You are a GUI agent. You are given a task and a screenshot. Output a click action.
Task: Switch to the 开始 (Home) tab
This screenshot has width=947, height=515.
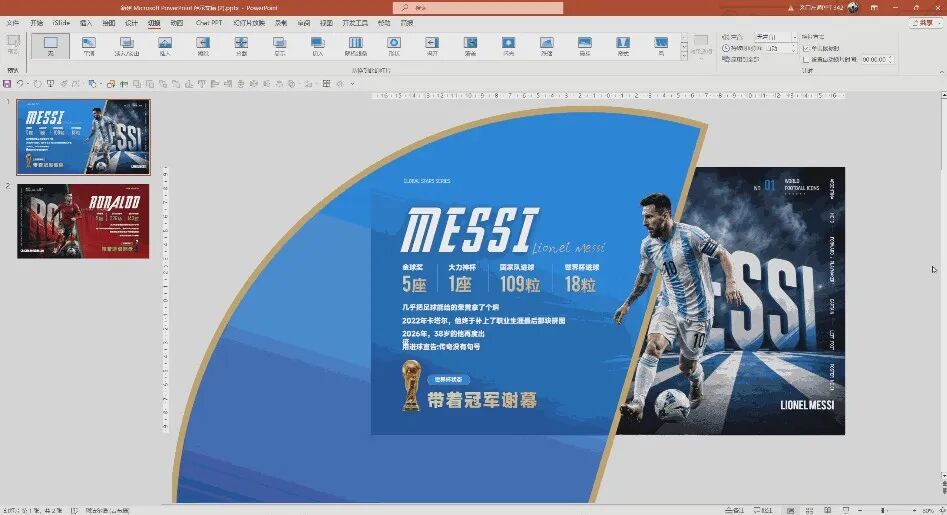[x=37, y=23]
